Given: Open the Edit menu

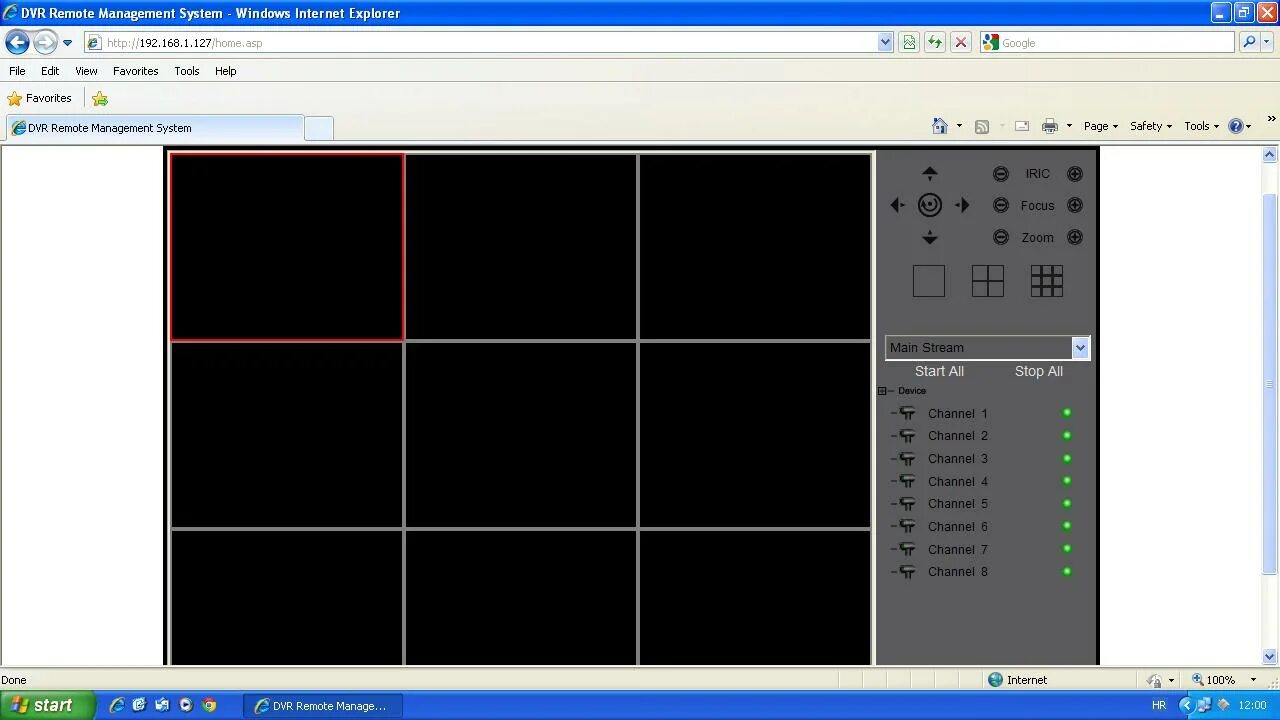Looking at the screenshot, I should (50, 71).
